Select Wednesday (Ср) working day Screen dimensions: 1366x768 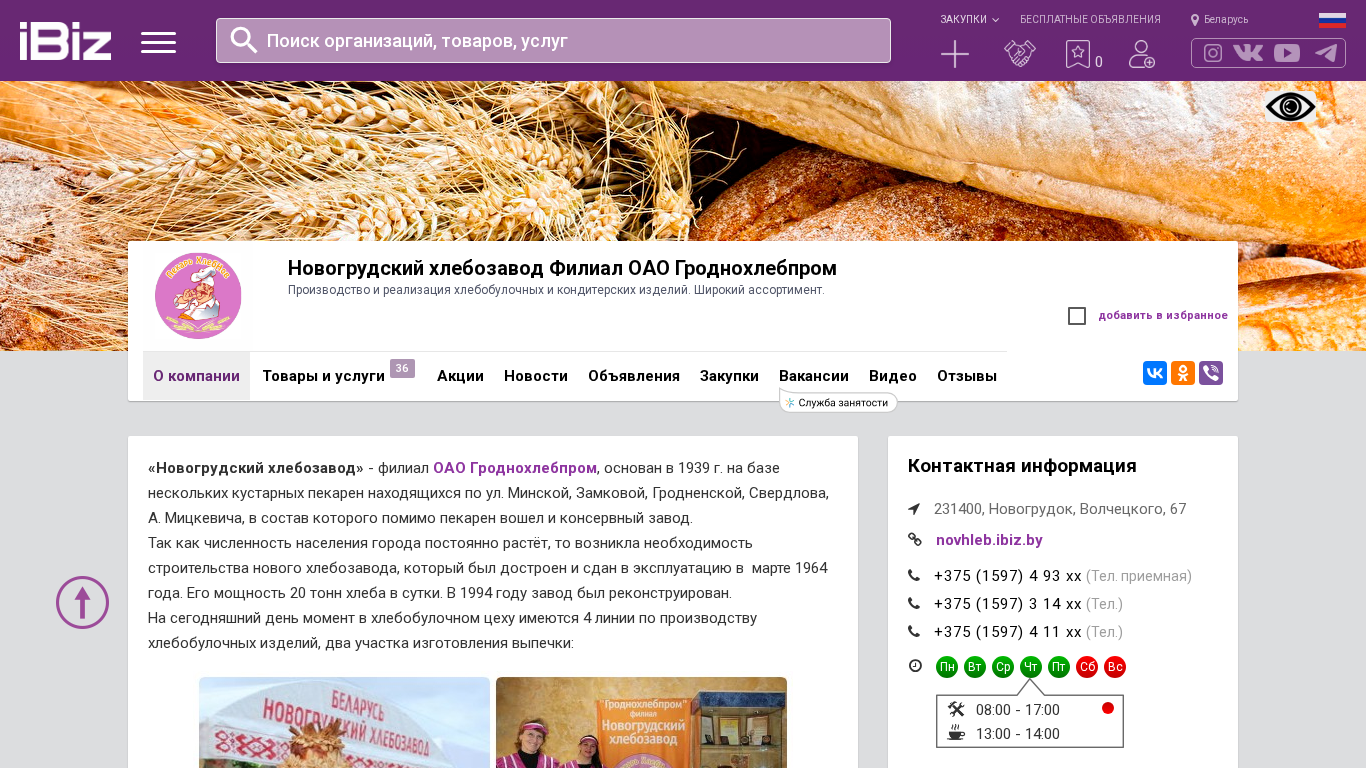[1003, 667]
